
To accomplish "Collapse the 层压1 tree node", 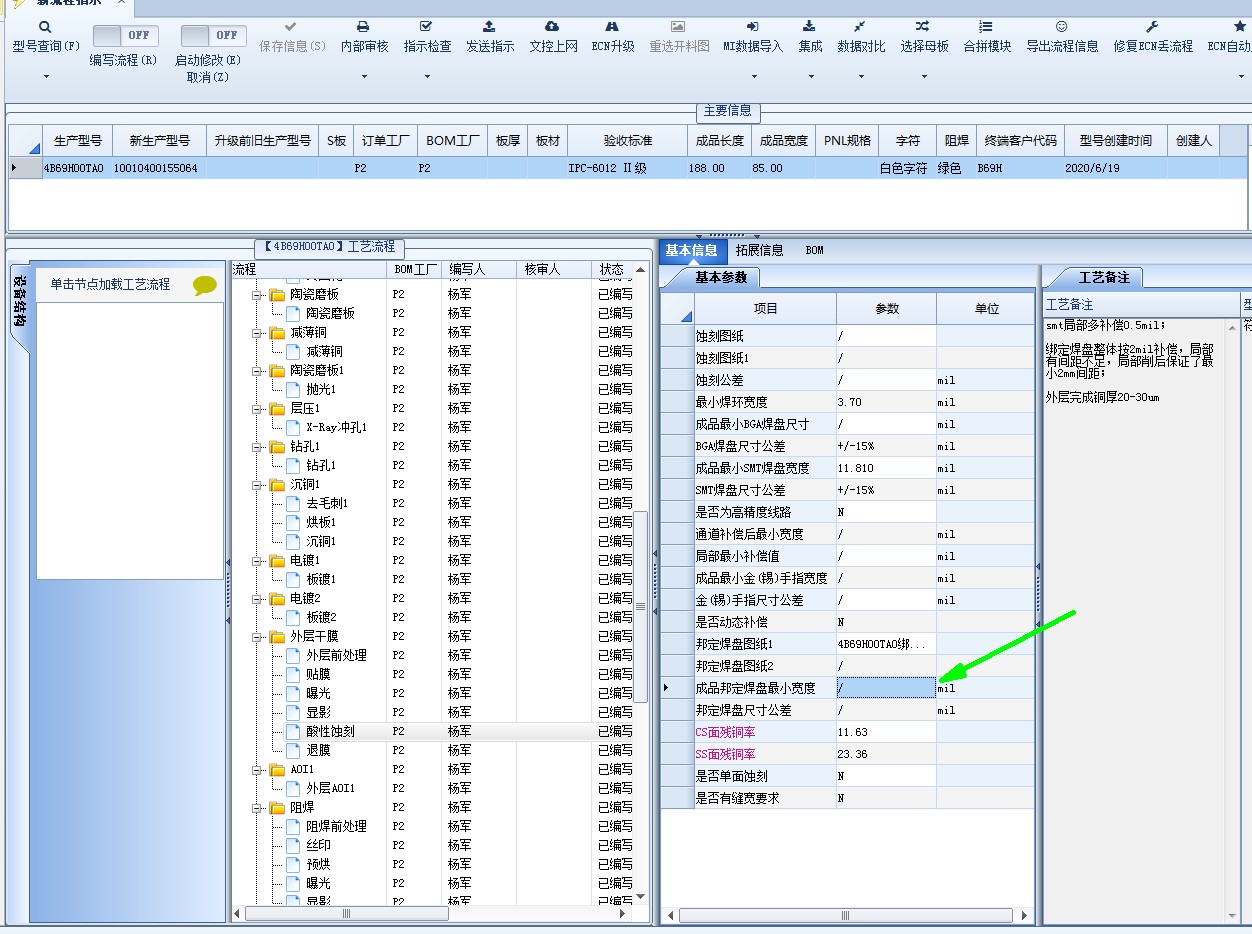I will (x=257, y=409).
